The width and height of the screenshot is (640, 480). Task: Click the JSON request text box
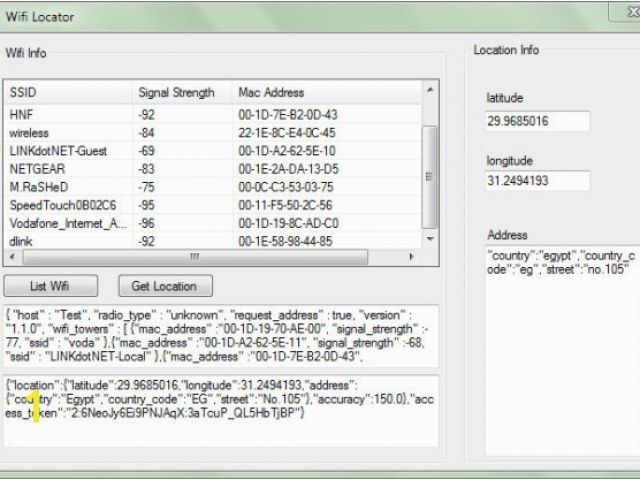point(221,336)
